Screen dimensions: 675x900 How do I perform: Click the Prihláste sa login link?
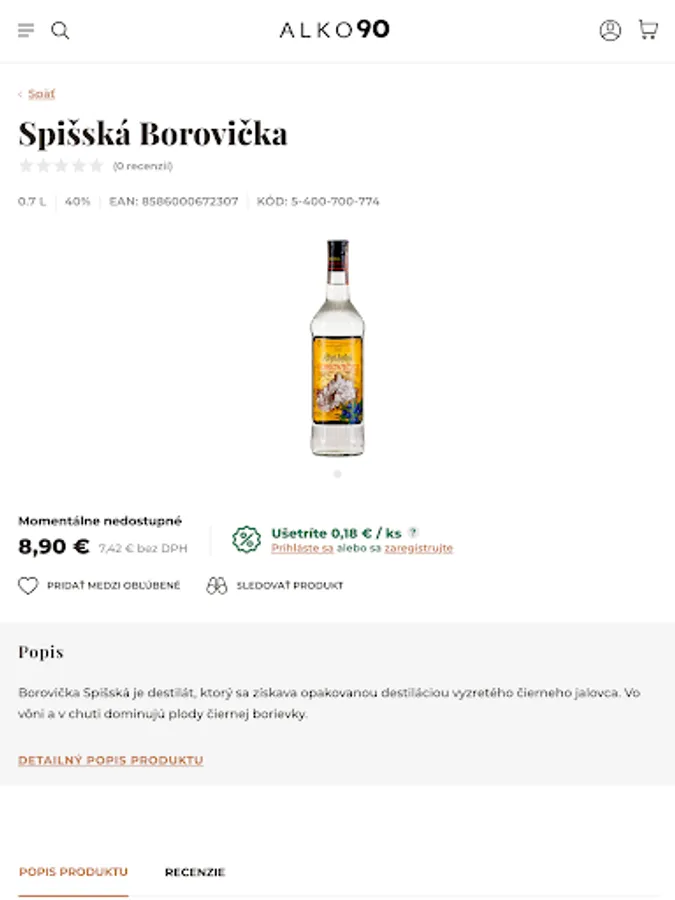pyautogui.click(x=302, y=548)
